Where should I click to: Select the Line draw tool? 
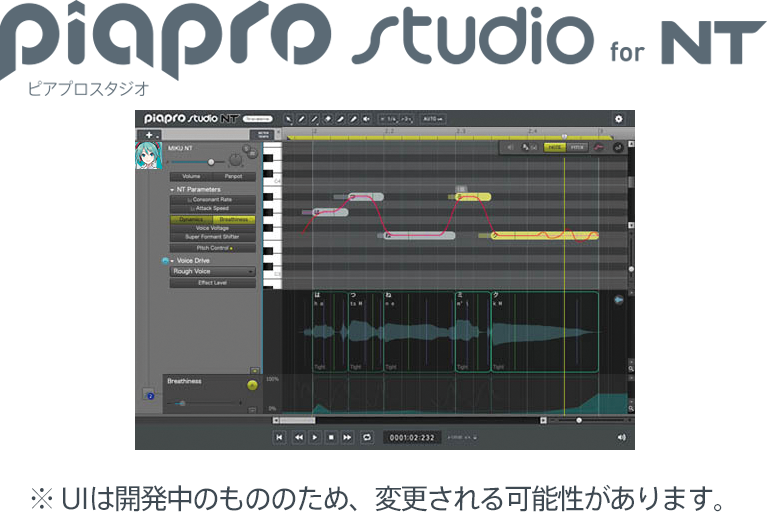(314, 119)
